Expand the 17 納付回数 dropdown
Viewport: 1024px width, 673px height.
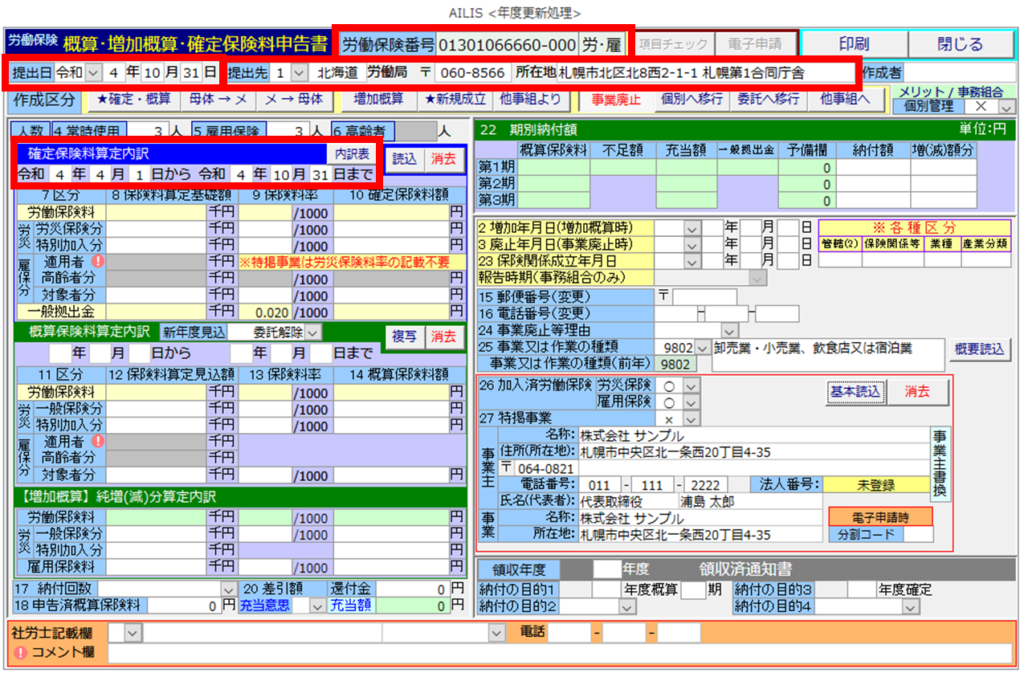(x=229, y=589)
